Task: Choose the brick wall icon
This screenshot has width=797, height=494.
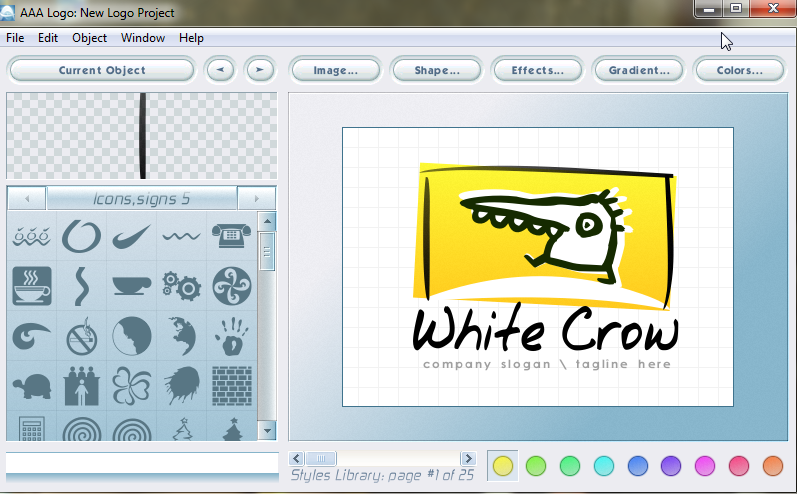Action: [232, 384]
